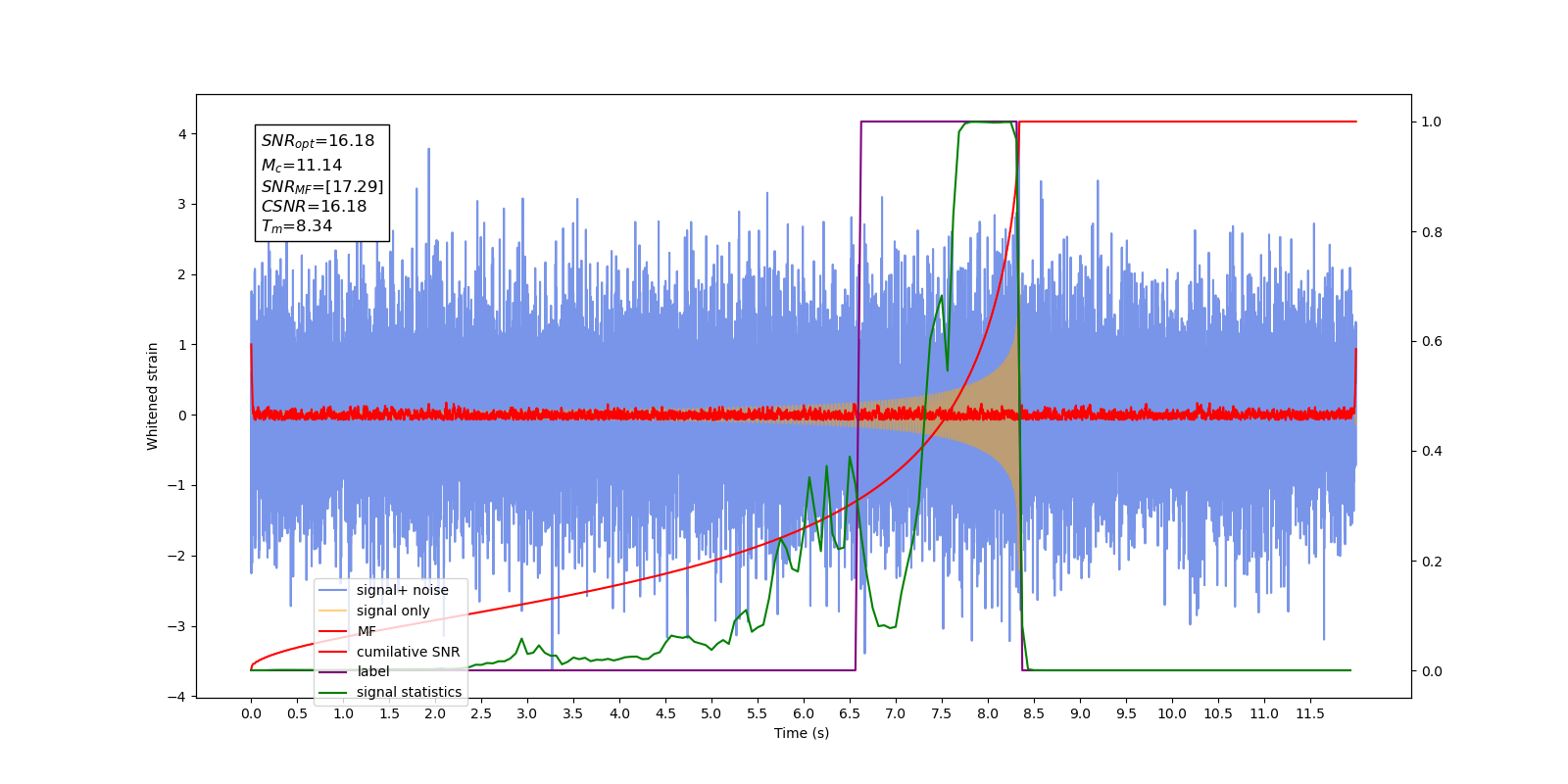Click the 5.0 tick on the time axis
Viewport: 1568px width, 784px height.
[x=711, y=713]
